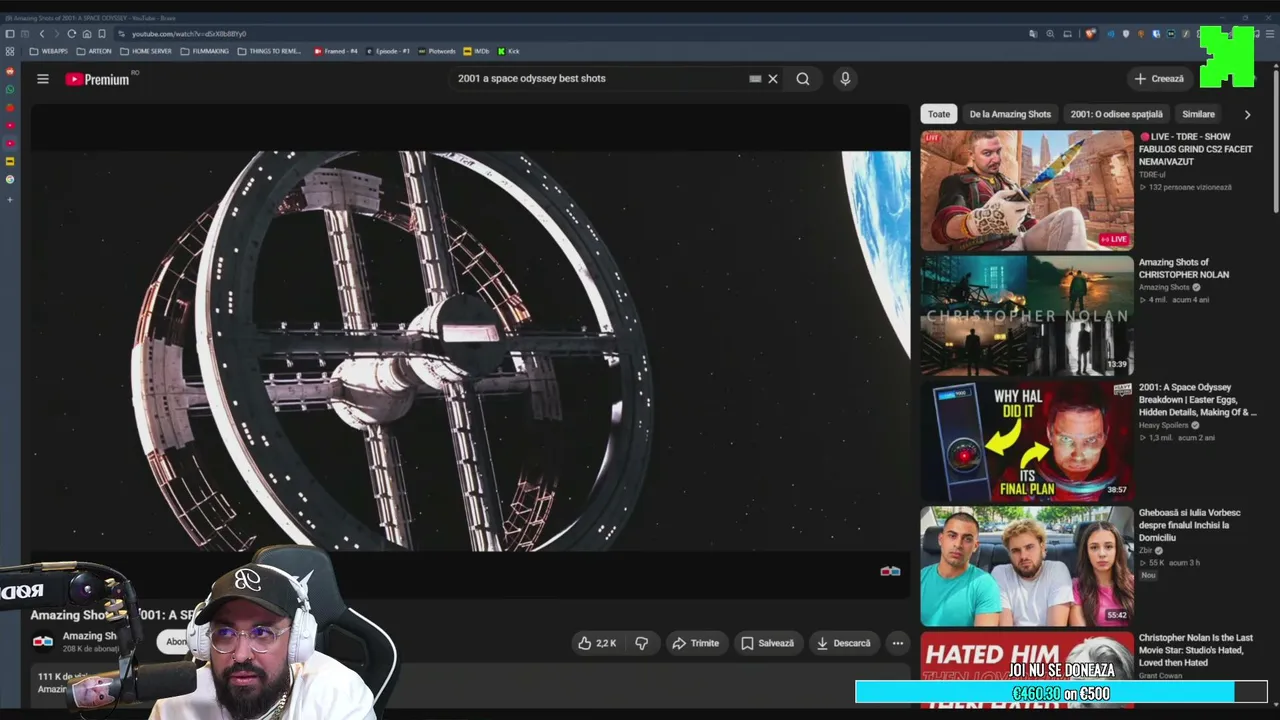1280x720 pixels.
Task: Dislike the video with thumbs down
Action: pyautogui.click(x=642, y=643)
